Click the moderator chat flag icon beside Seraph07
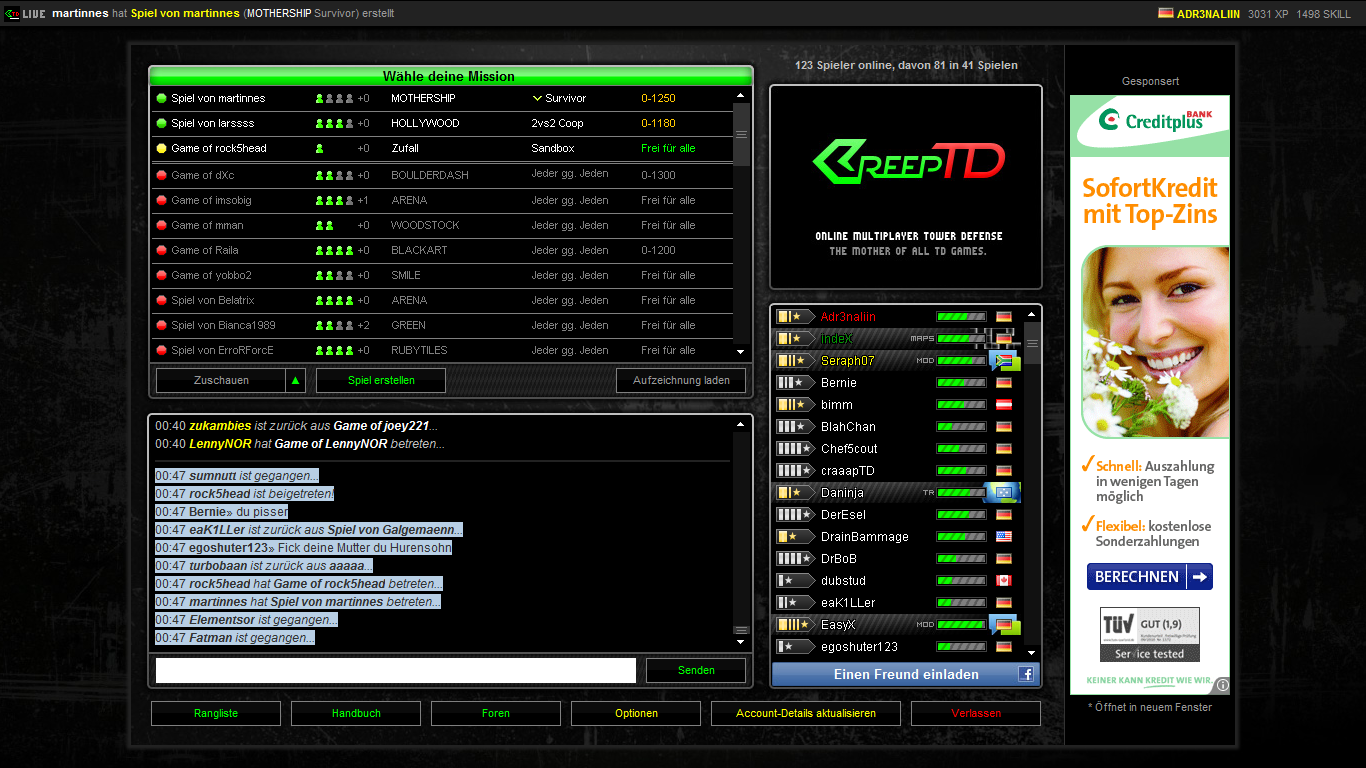1366x768 pixels. click(x=1004, y=361)
